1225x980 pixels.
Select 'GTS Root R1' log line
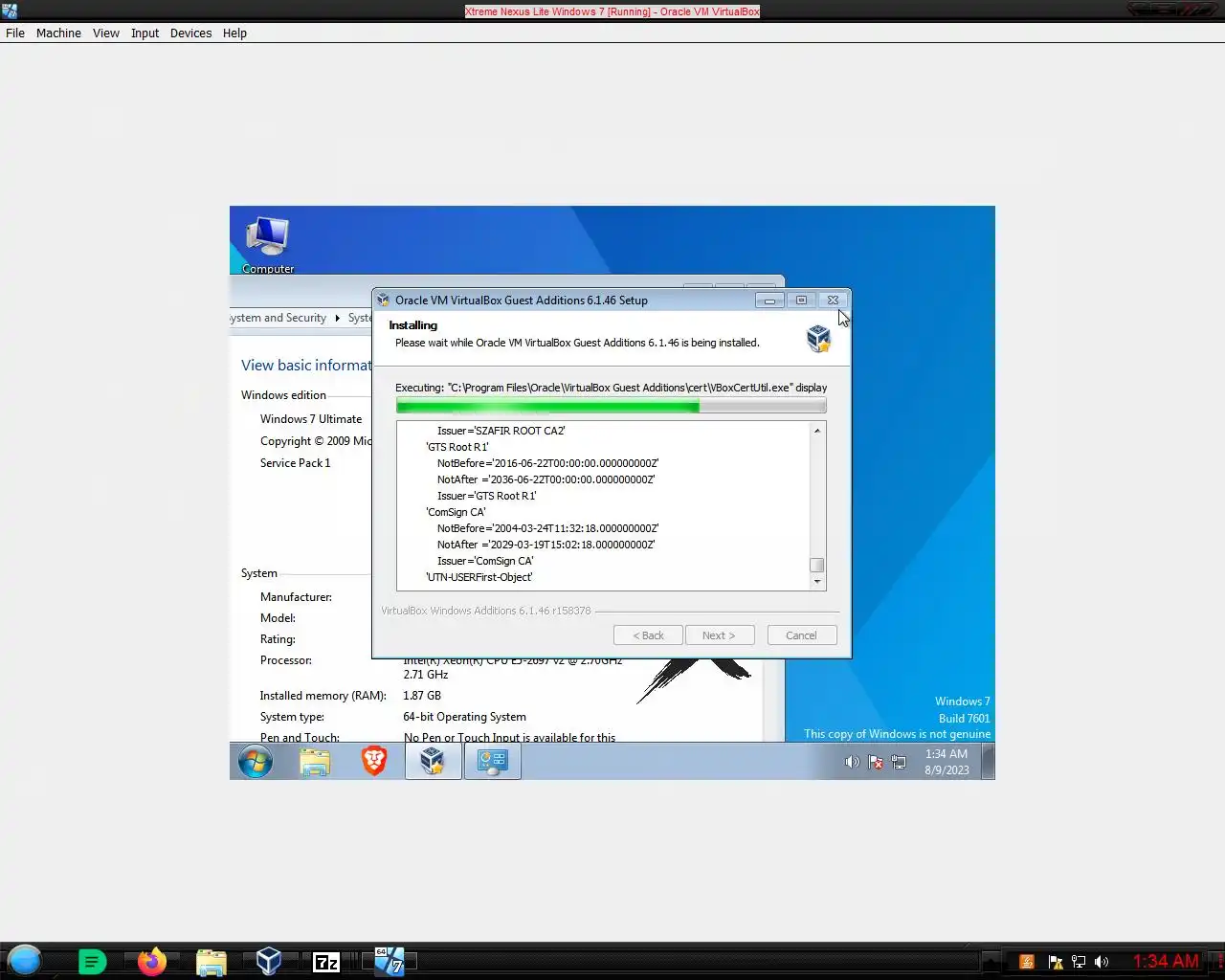pos(457,447)
